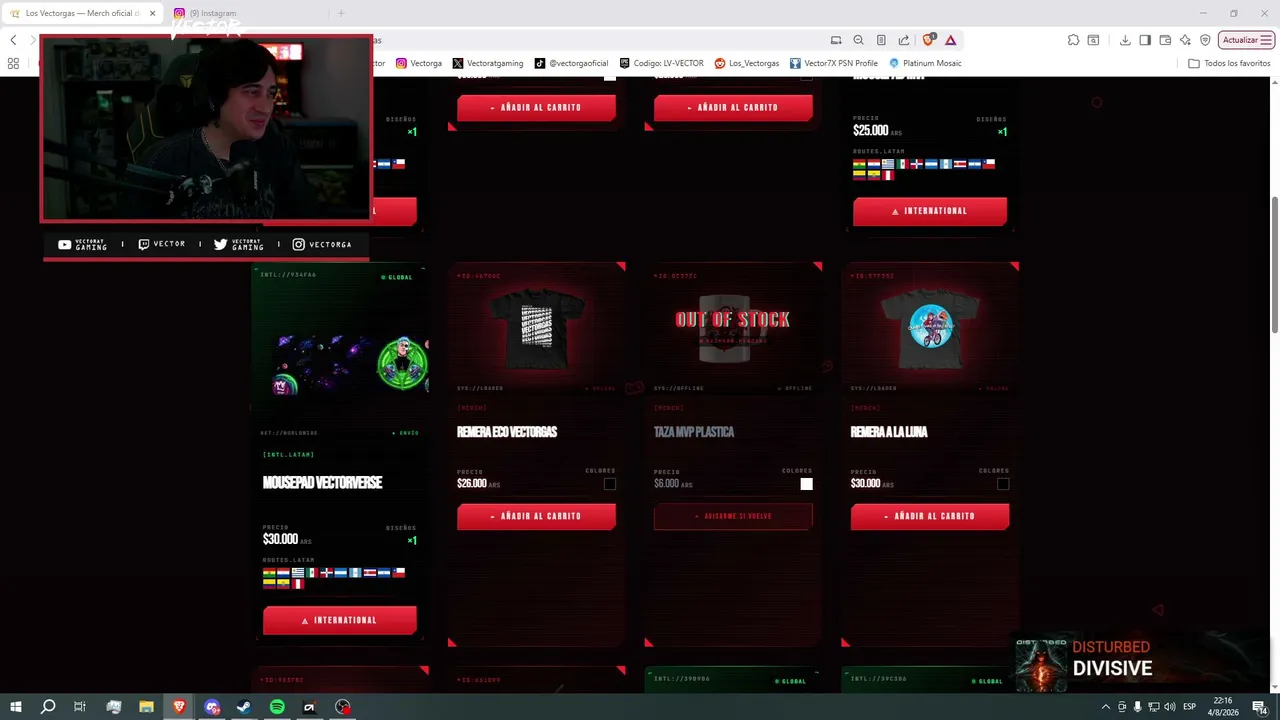
Task: Click the Mousepad Vectorverse product title
Action: [322, 482]
